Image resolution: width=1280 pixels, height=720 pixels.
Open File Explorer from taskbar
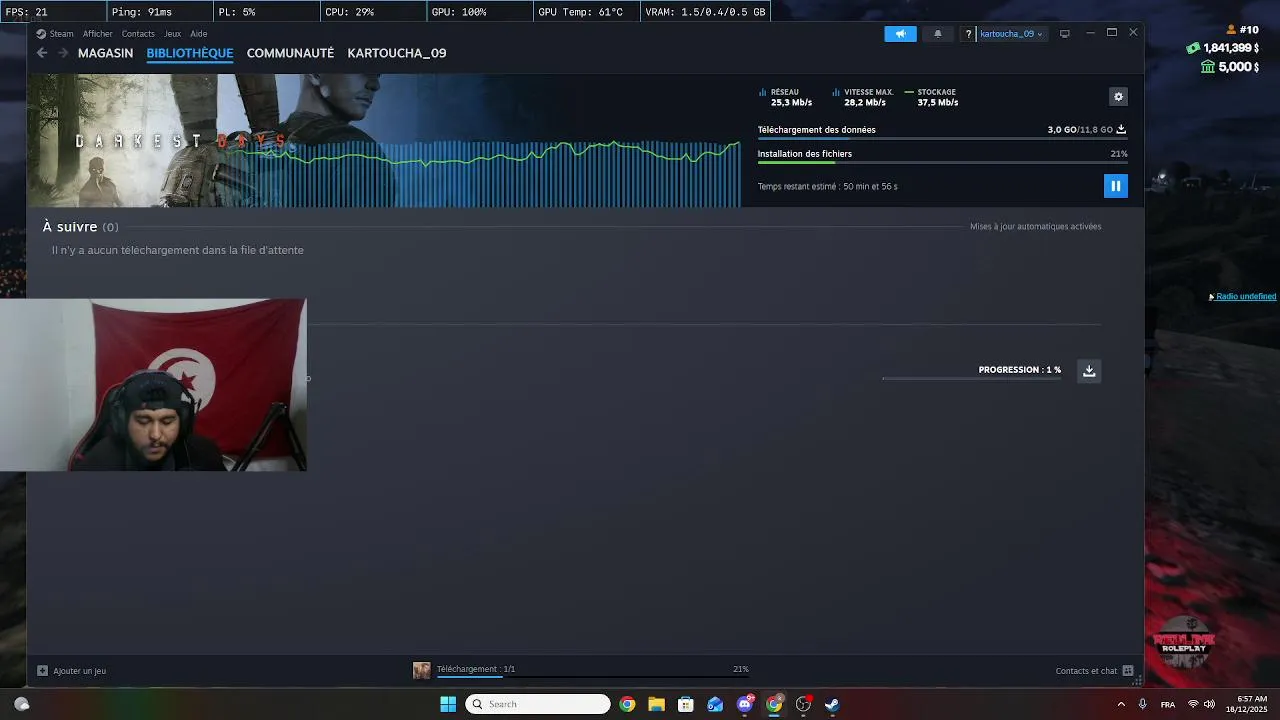656,704
